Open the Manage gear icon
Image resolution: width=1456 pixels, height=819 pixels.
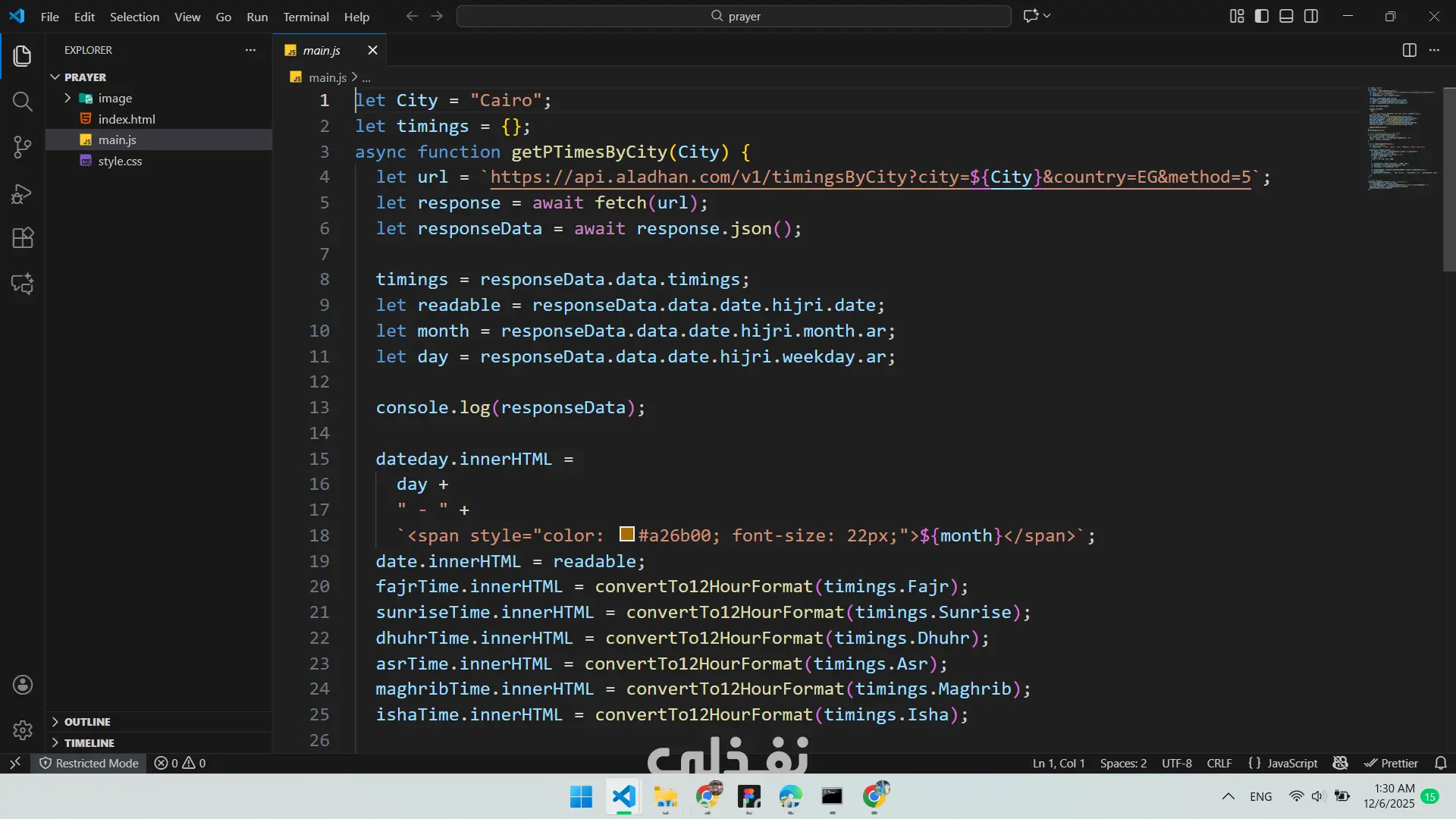point(23,730)
